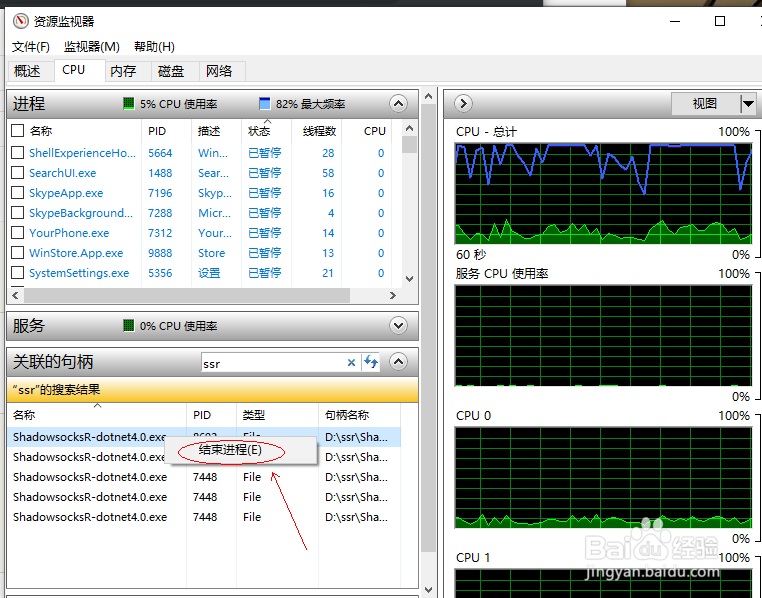Click PID 9888 in the process list
Viewport: 762px width, 598px height.
click(x=160, y=253)
